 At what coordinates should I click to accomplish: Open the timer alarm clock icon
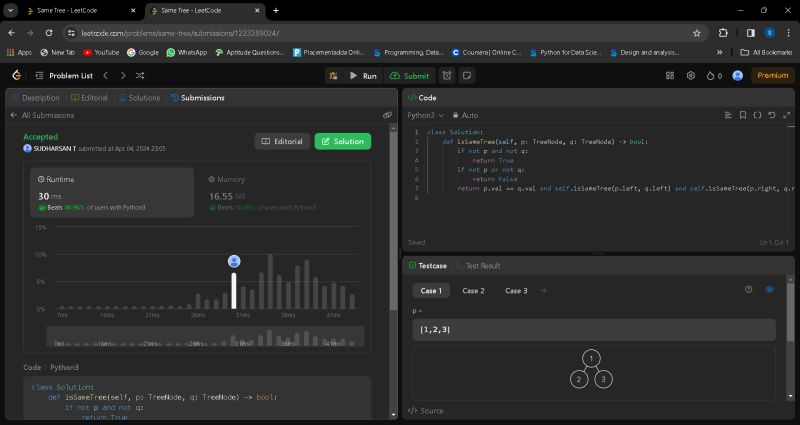pyautogui.click(x=447, y=75)
